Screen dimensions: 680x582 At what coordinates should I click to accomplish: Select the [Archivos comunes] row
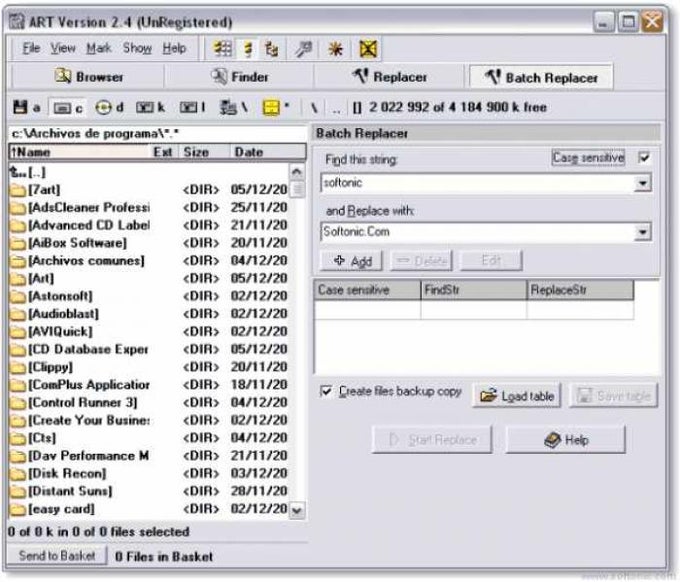[x=148, y=261]
